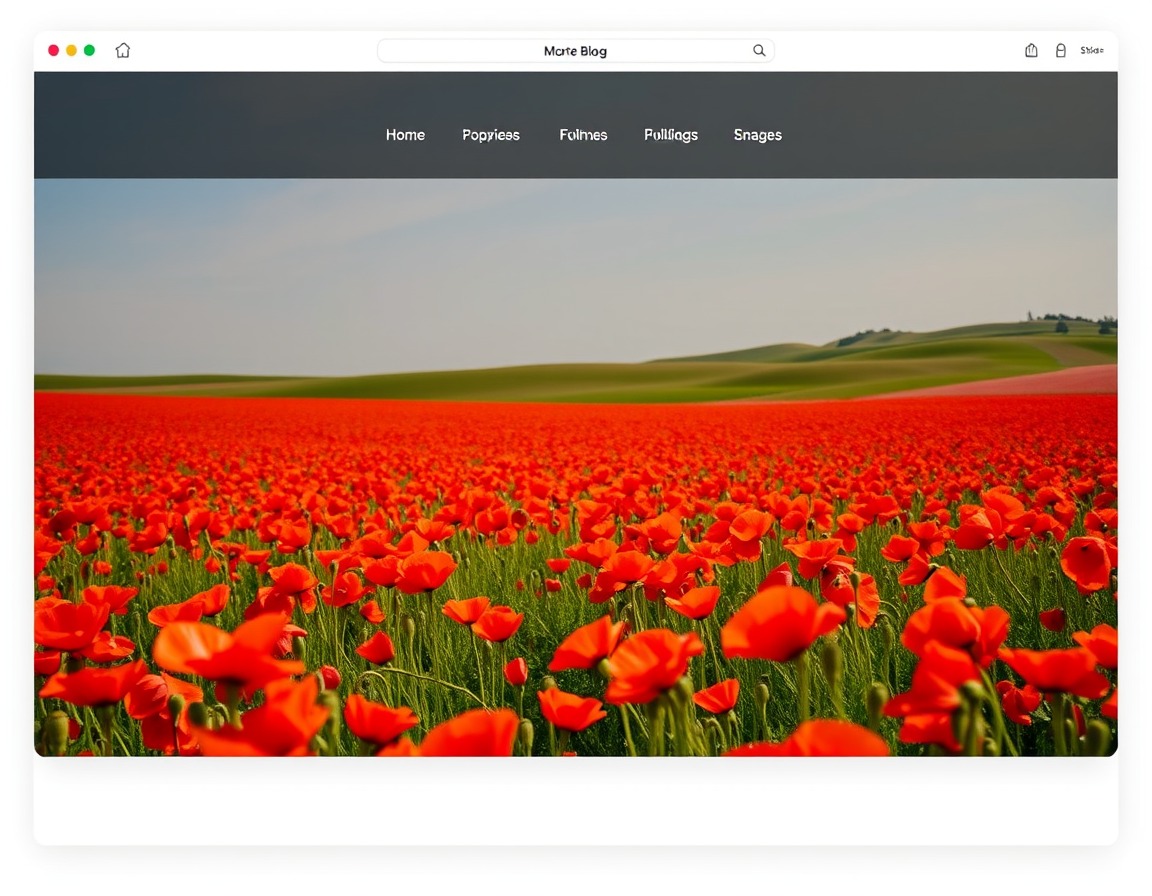1152x896 pixels.
Task: Close the browser window with red button
Action: (x=54, y=50)
